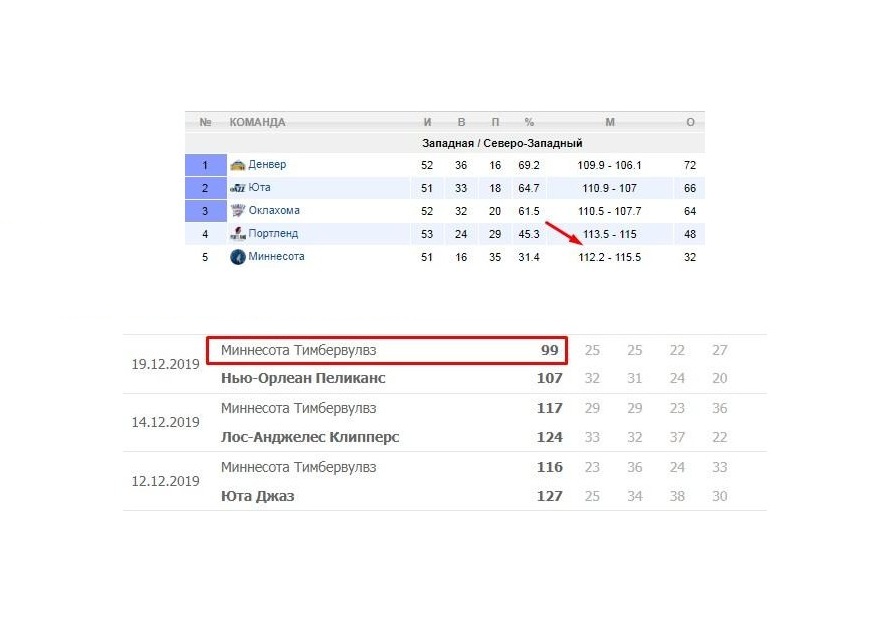Click the final score 107

coord(550,379)
